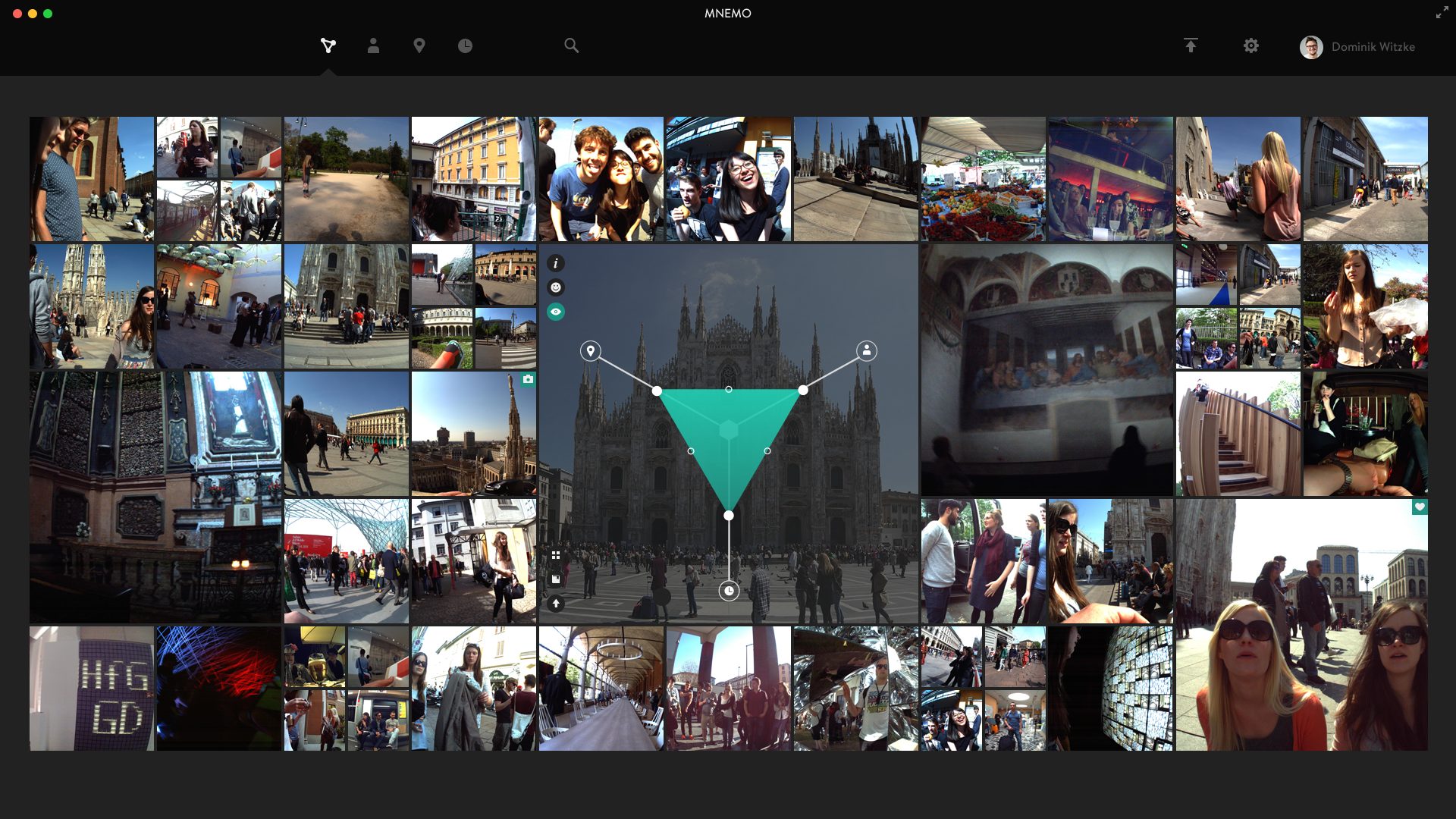Select the mosaic layout icon on the cathedral photo
Image resolution: width=1456 pixels, height=819 pixels.
[x=556, y=579]
